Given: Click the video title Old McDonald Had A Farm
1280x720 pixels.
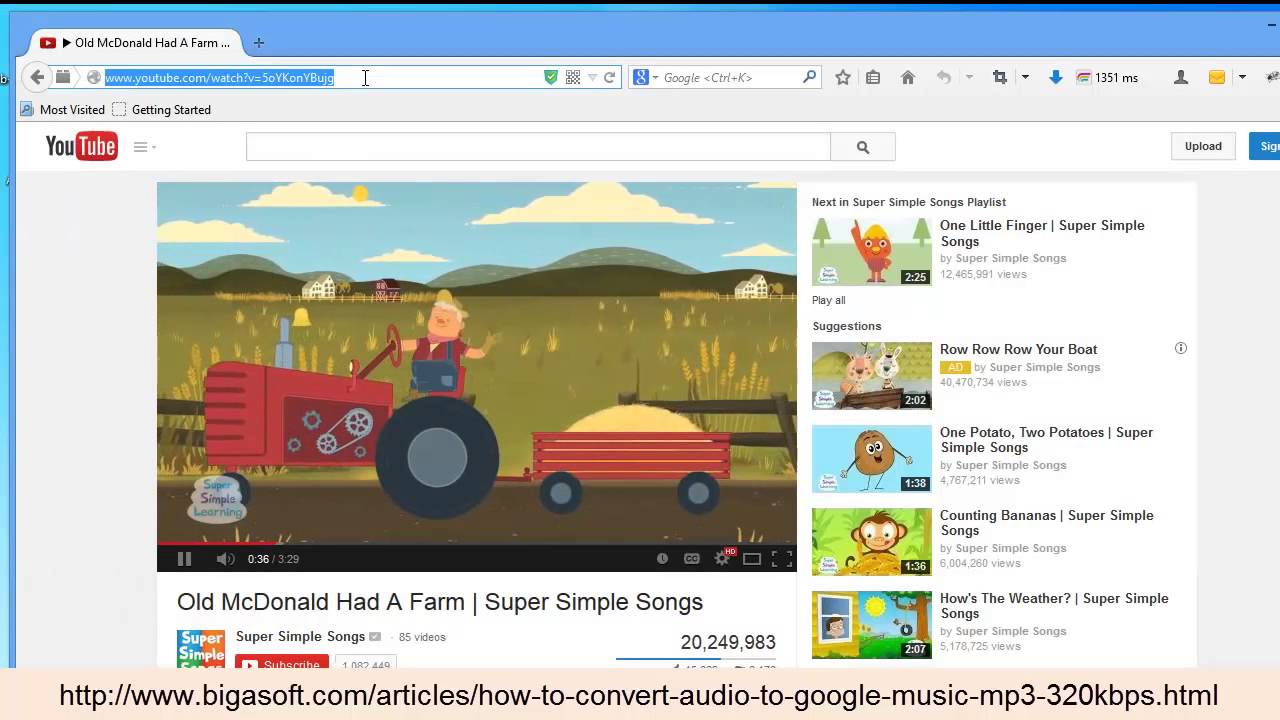Looking at the screenshot, I should (440, 602).
